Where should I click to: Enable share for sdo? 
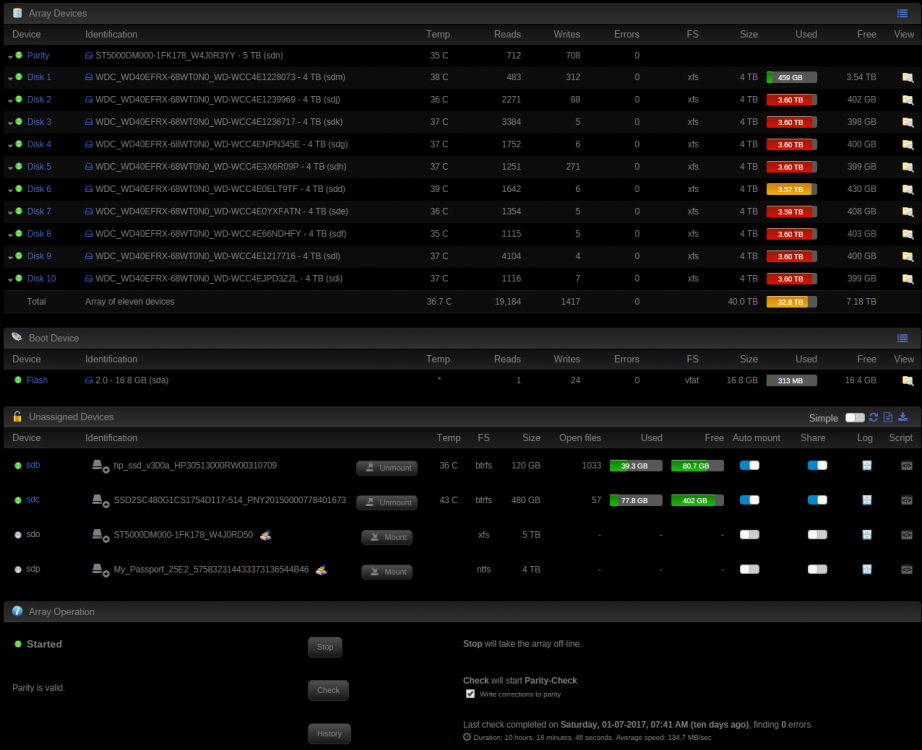coord(817,535)
